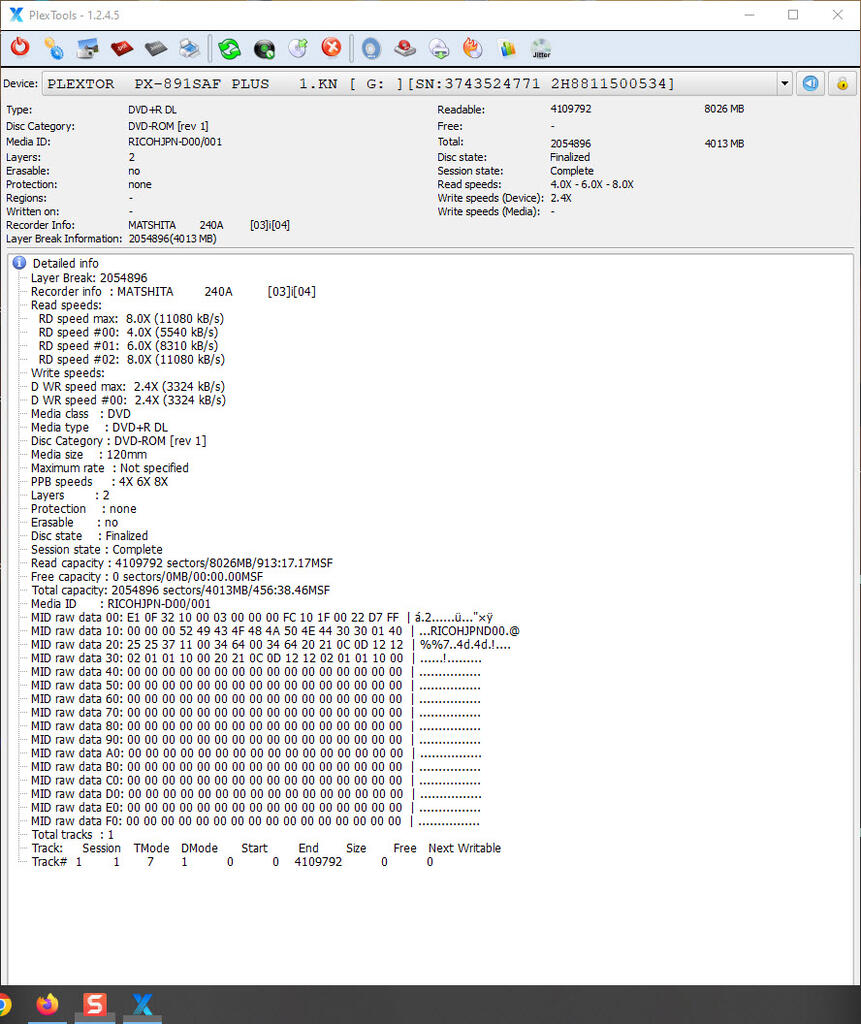861x1024 pixels.
Task: Click the red drive device icon
Action: click(x=405, y=48)
